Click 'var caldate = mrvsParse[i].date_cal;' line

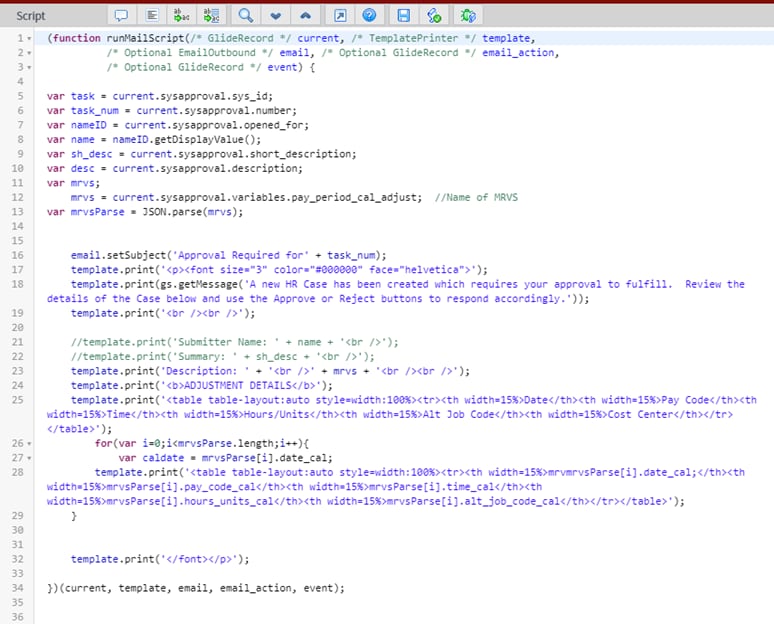coord(225,458)
